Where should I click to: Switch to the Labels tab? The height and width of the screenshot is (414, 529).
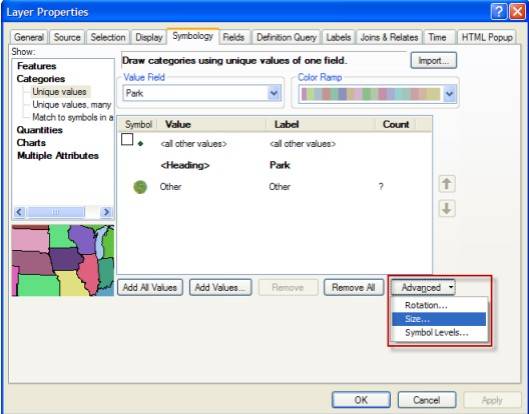(338, 37)
